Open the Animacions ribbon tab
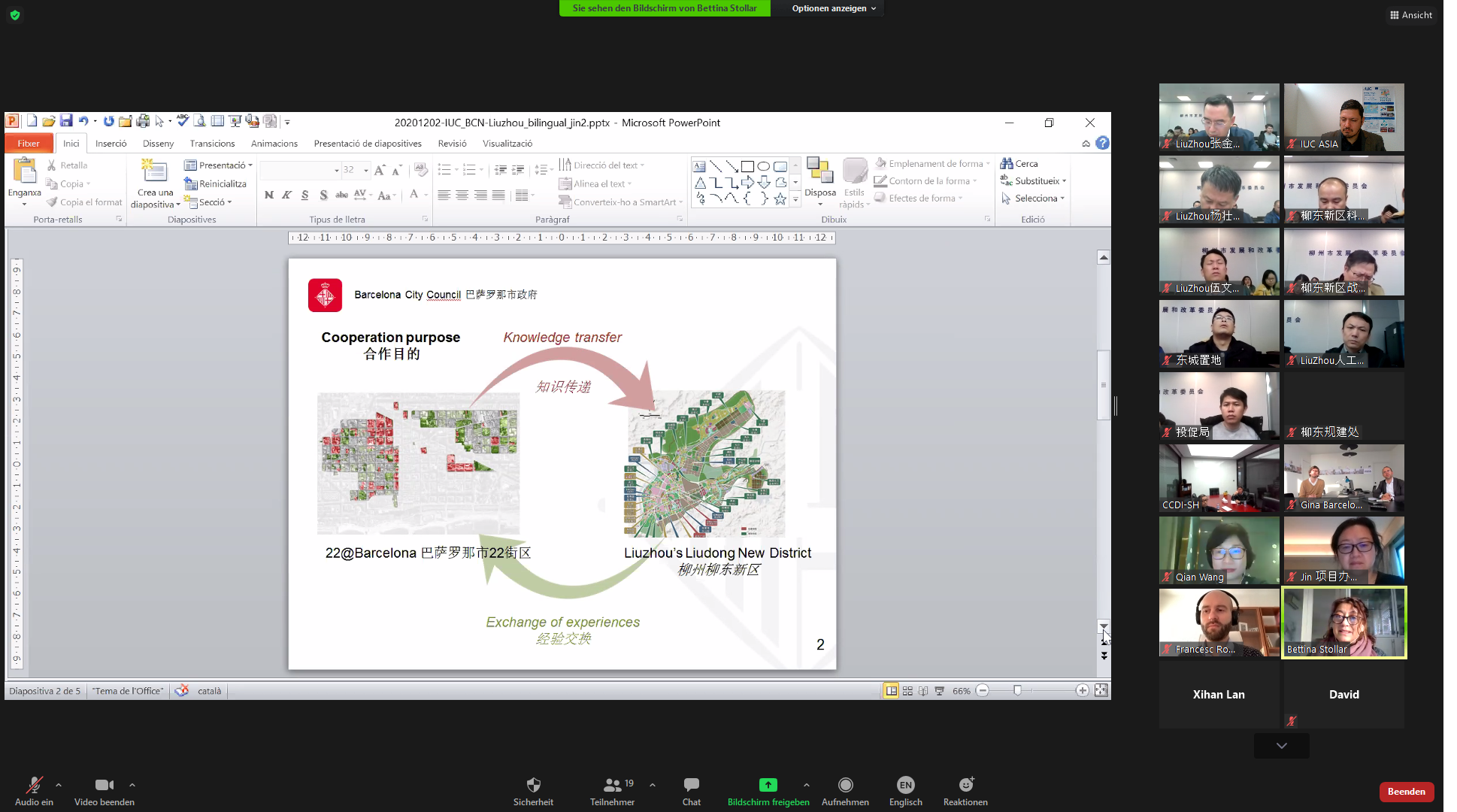The height and width of the screenshot is (812, 1457). (274, 143)
